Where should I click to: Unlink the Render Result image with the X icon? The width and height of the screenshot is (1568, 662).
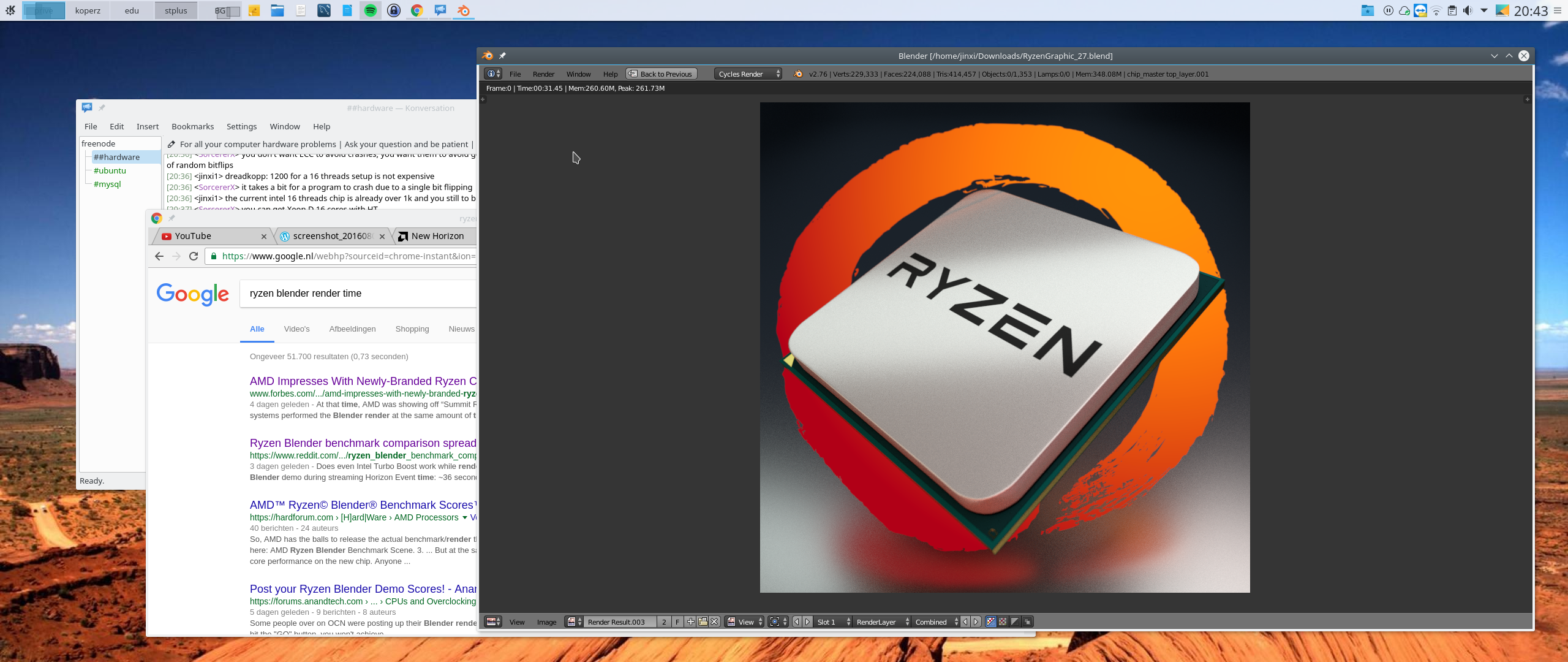pos(714,622)
